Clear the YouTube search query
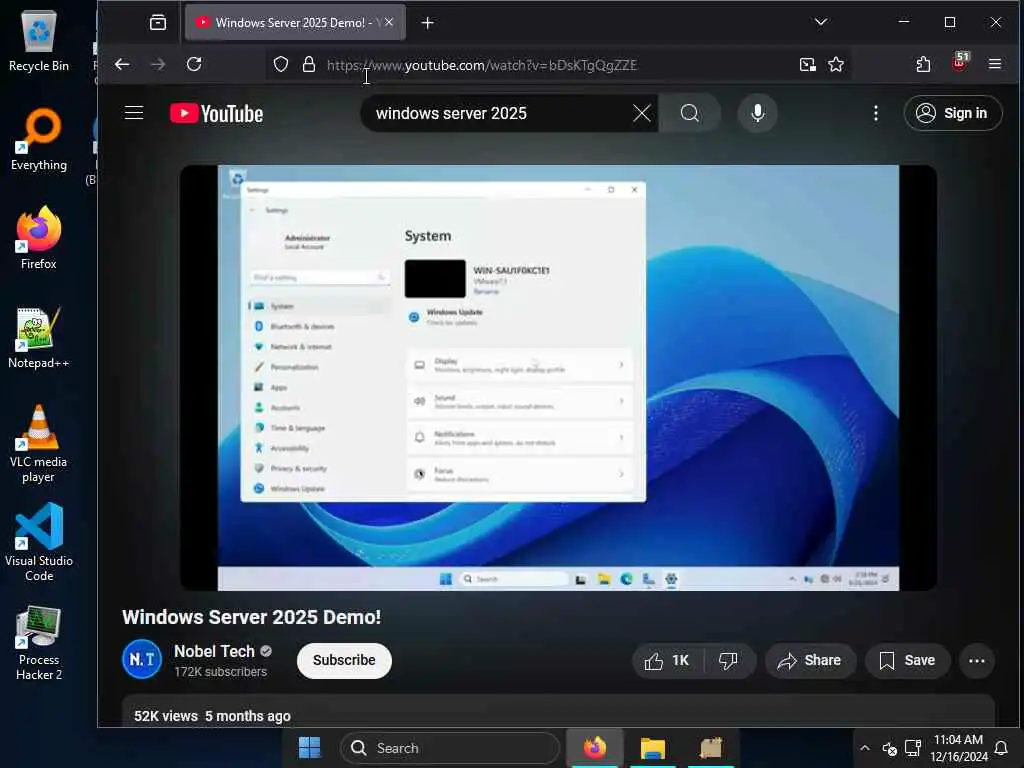The image size is (1024, 768). [642, 114]
